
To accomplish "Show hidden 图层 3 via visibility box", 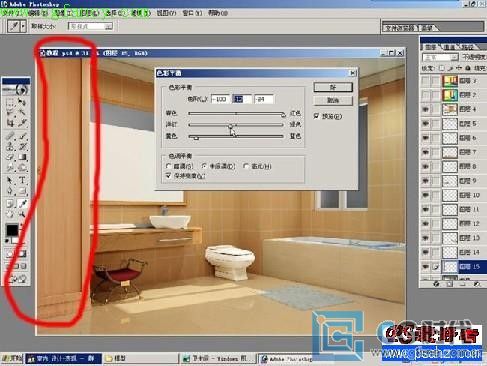I will point(425,81).
